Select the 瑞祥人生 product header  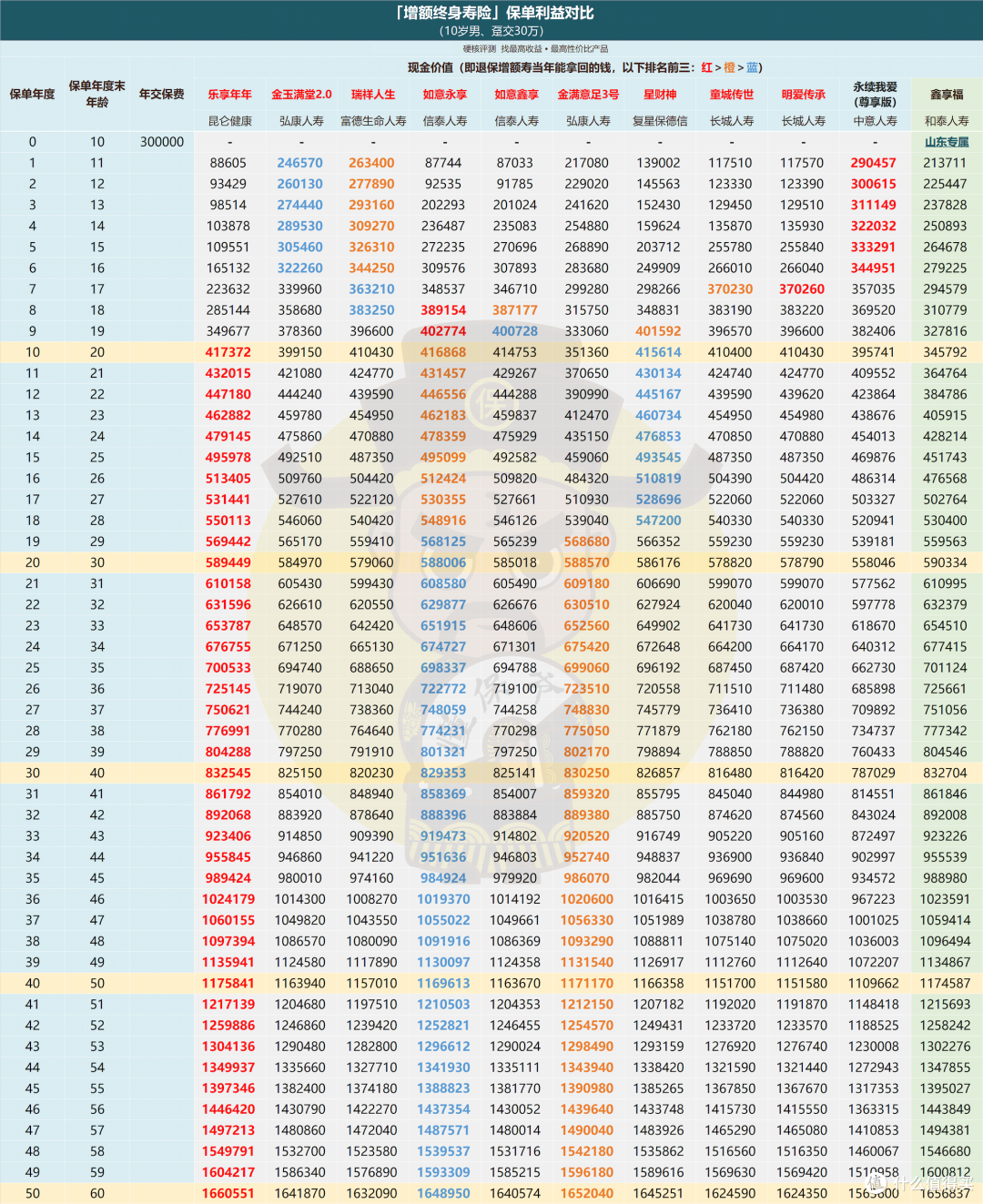point(373,95)
